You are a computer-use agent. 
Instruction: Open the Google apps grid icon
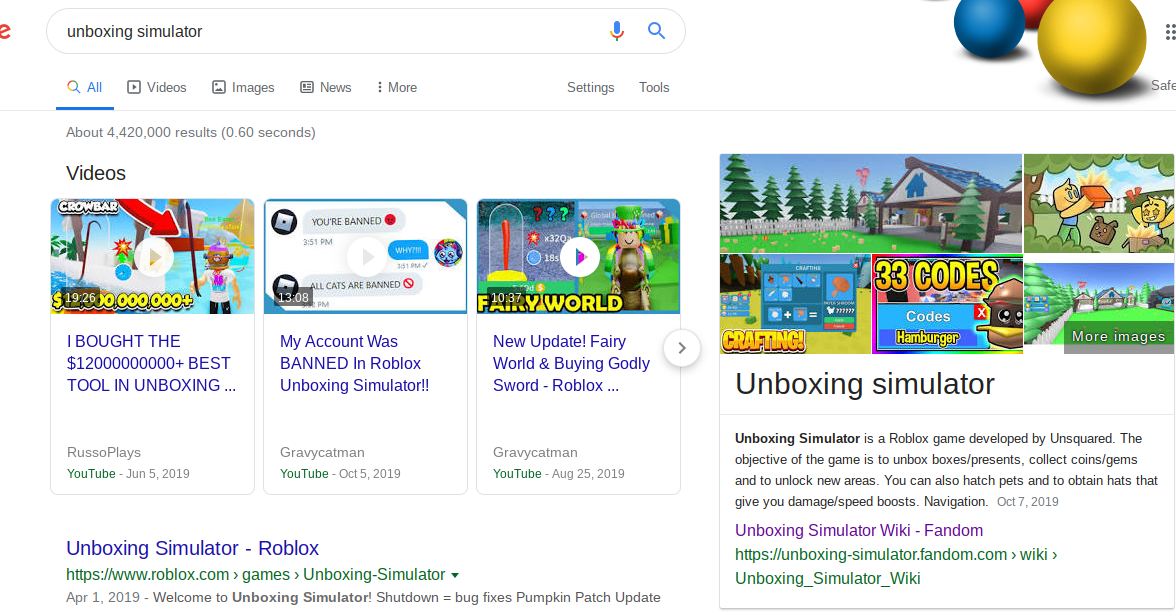(x=1170, y=32)
